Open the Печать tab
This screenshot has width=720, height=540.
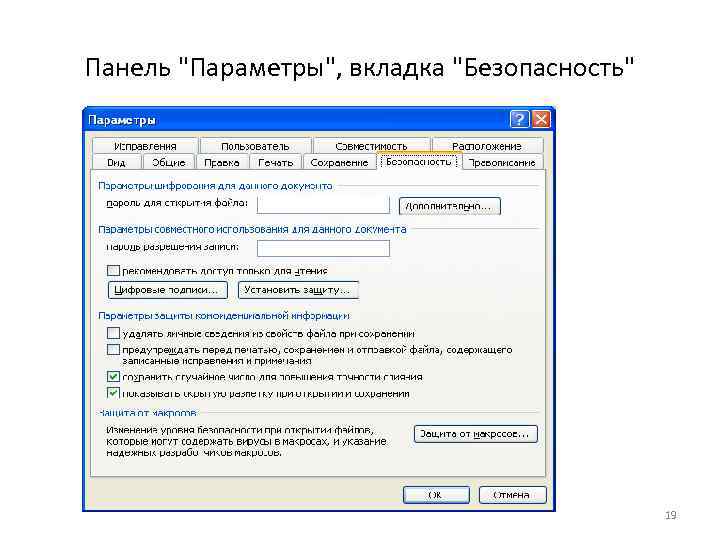pyautogui.click(x=276, y=163)
